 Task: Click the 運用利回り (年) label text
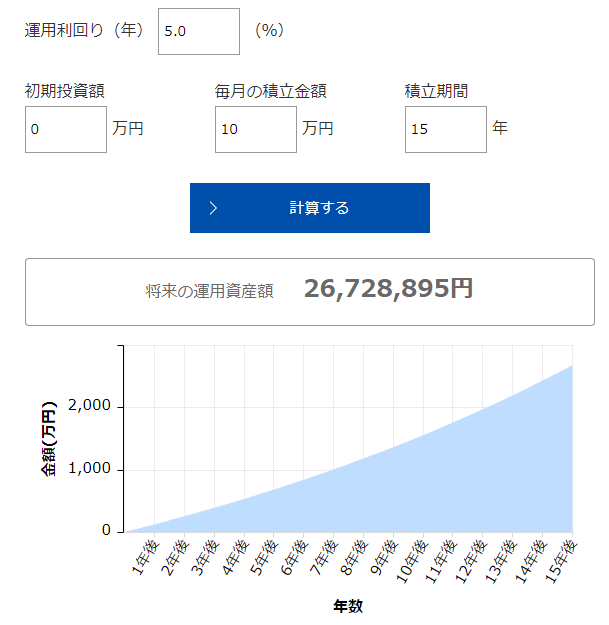coord(84,30)
